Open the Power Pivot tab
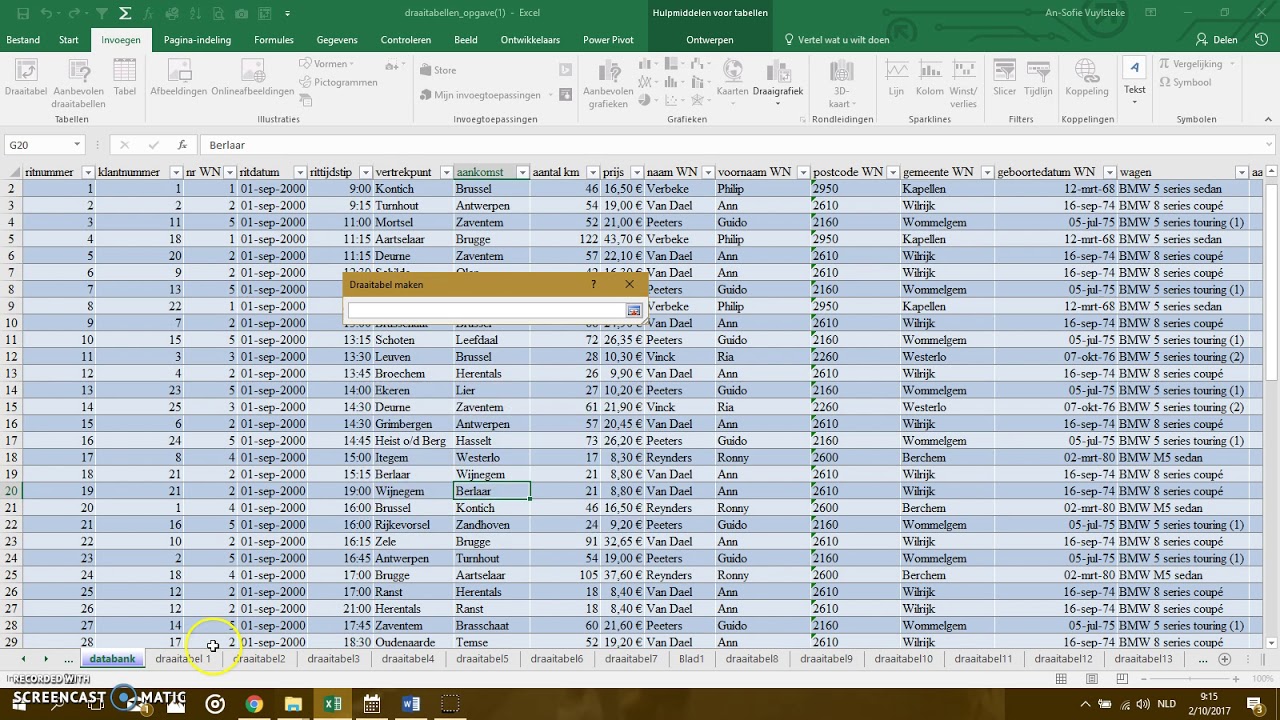Viewport: 1280px width, 720px height. click(608, 40)
